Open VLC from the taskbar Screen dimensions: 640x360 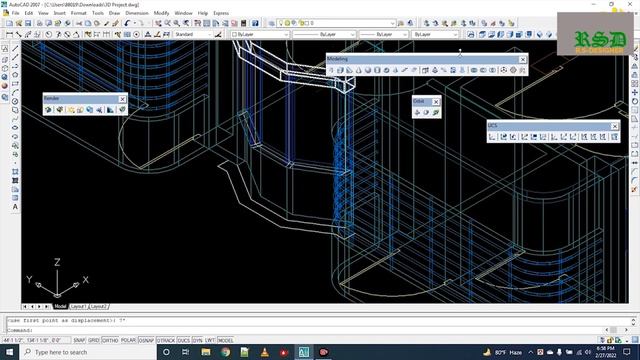pyautogui.click(x=264, y=352)
